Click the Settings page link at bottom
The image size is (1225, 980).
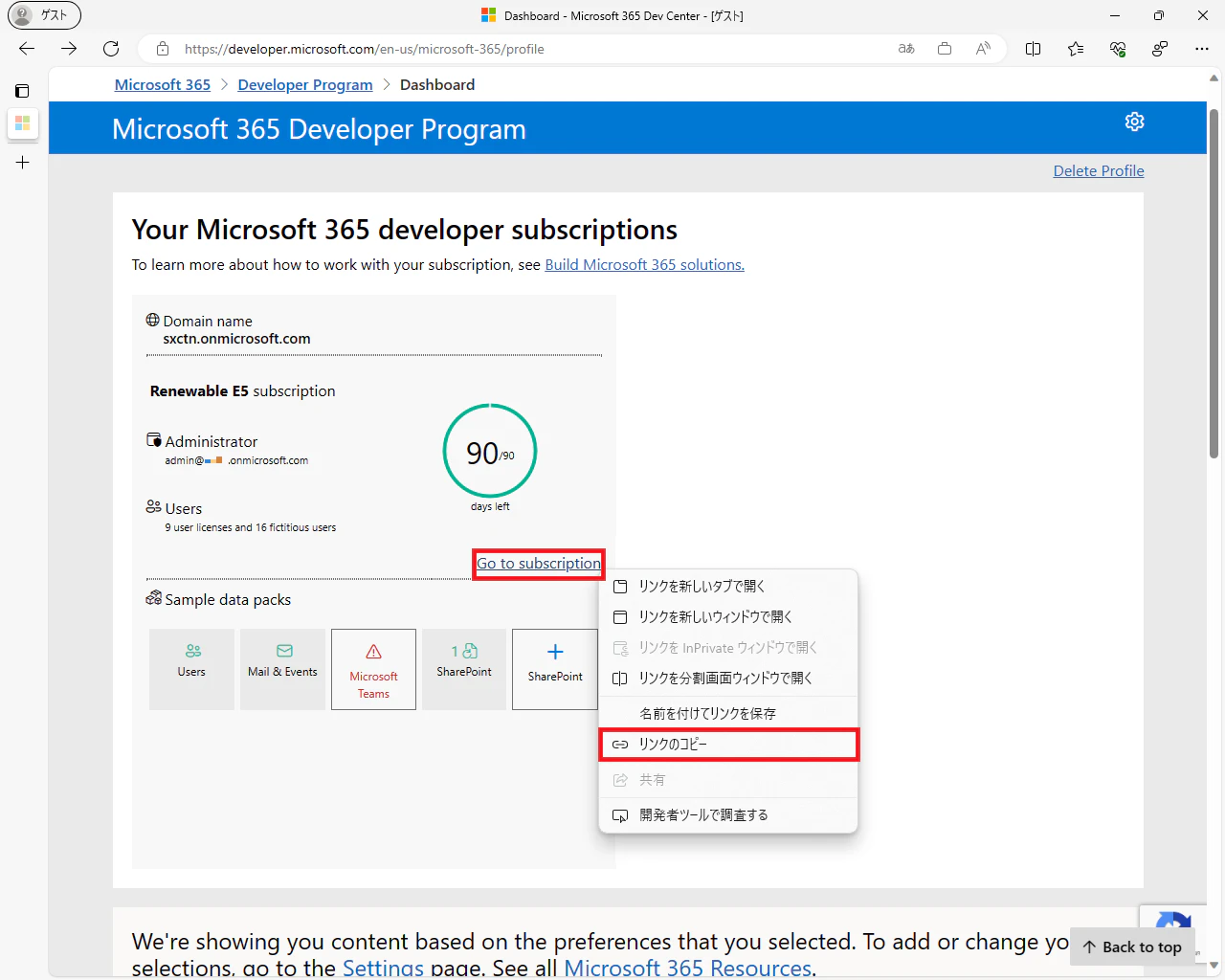click(x=383, y=969)
